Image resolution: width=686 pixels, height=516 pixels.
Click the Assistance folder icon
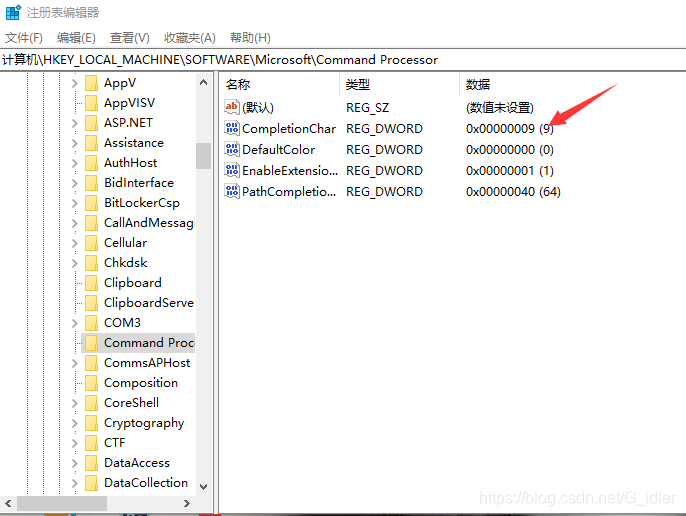[x=91, y=143]
